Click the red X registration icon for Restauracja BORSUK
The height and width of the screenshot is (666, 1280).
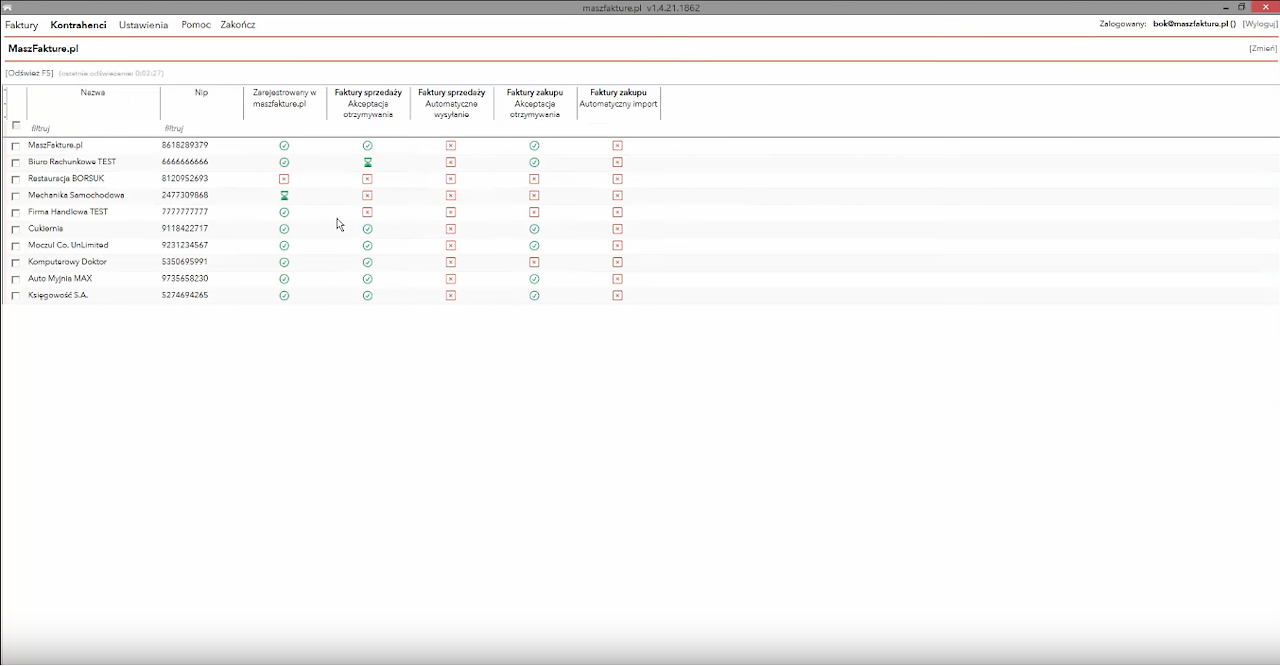point(284,179)
